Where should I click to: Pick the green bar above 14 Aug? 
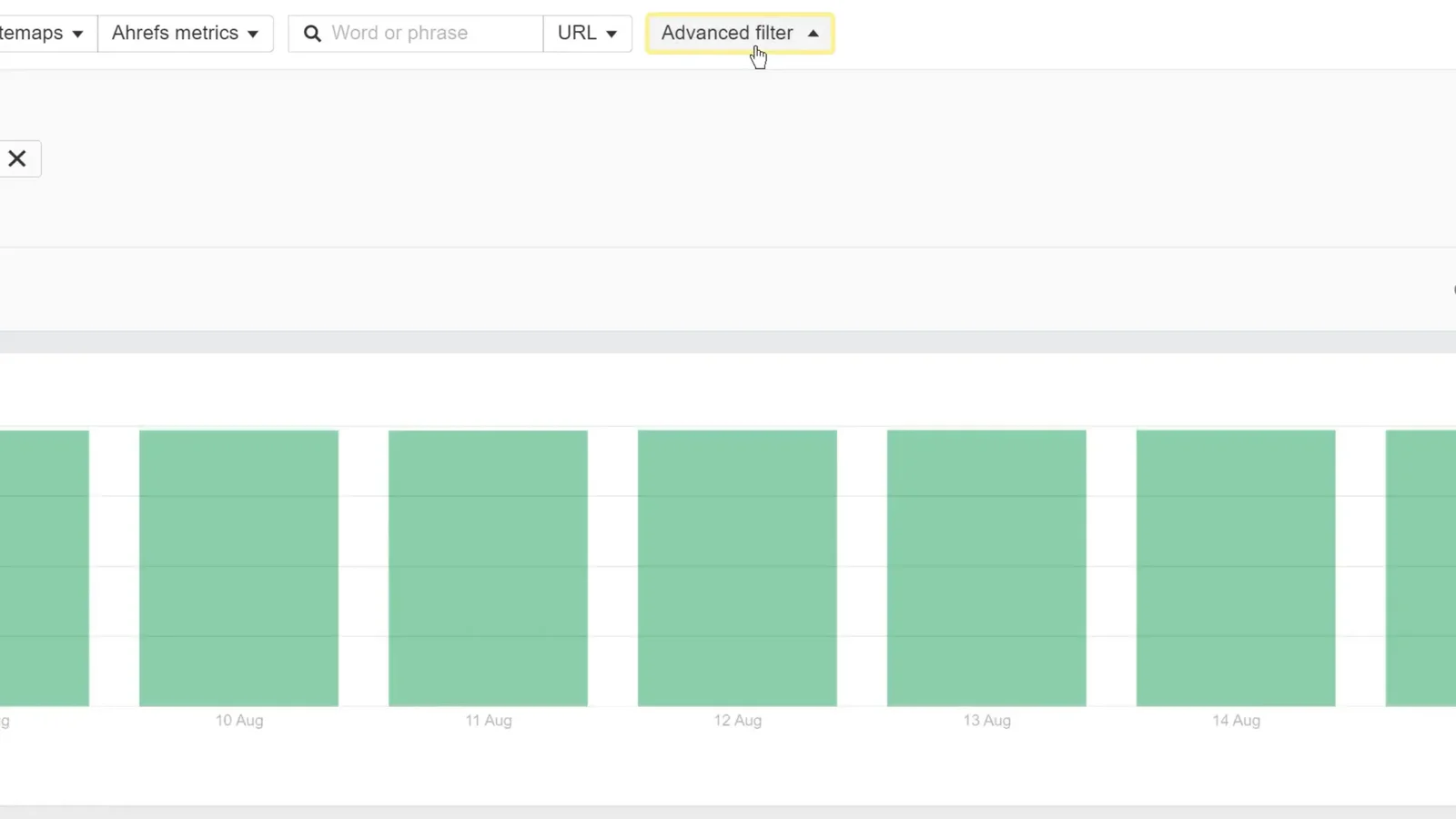click(x=1236, y=568)
